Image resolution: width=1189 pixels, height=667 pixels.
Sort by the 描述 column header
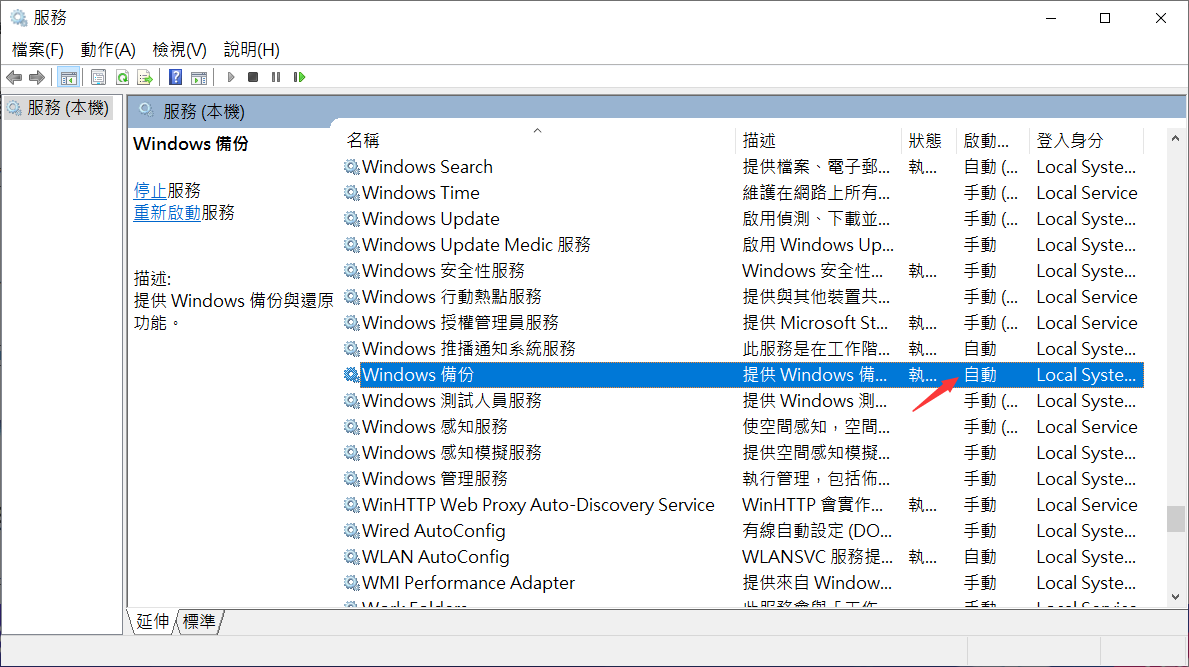coord(818,140)
